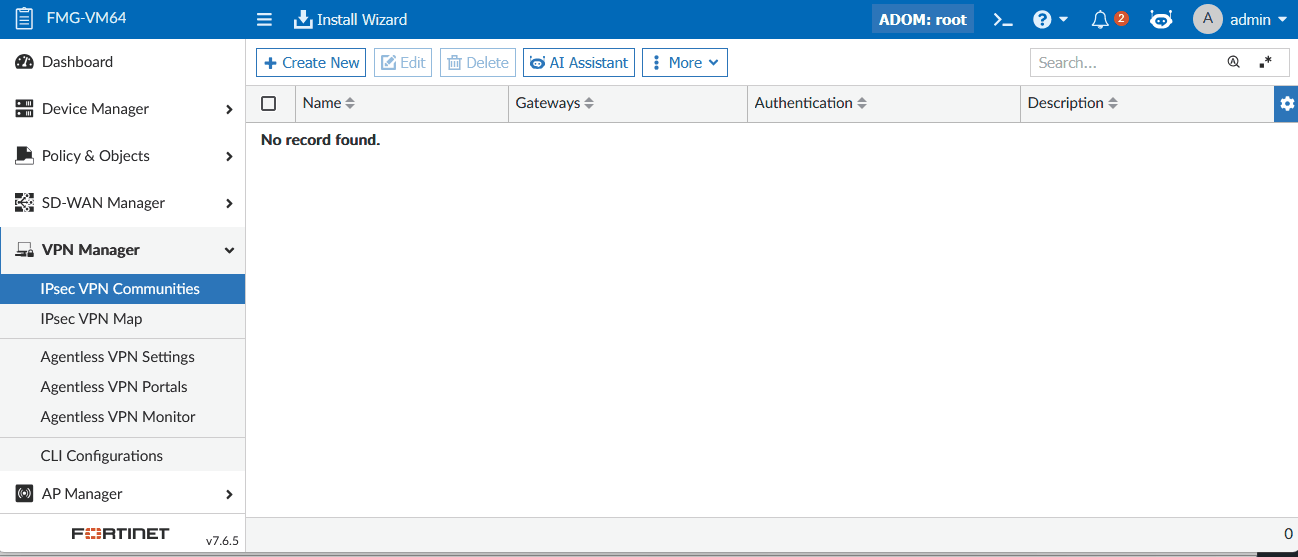Image resolution: width=1298 pixels, height=557 pixels.
Task: Open column settings gear icon
Action: (x=1286, y=104)
